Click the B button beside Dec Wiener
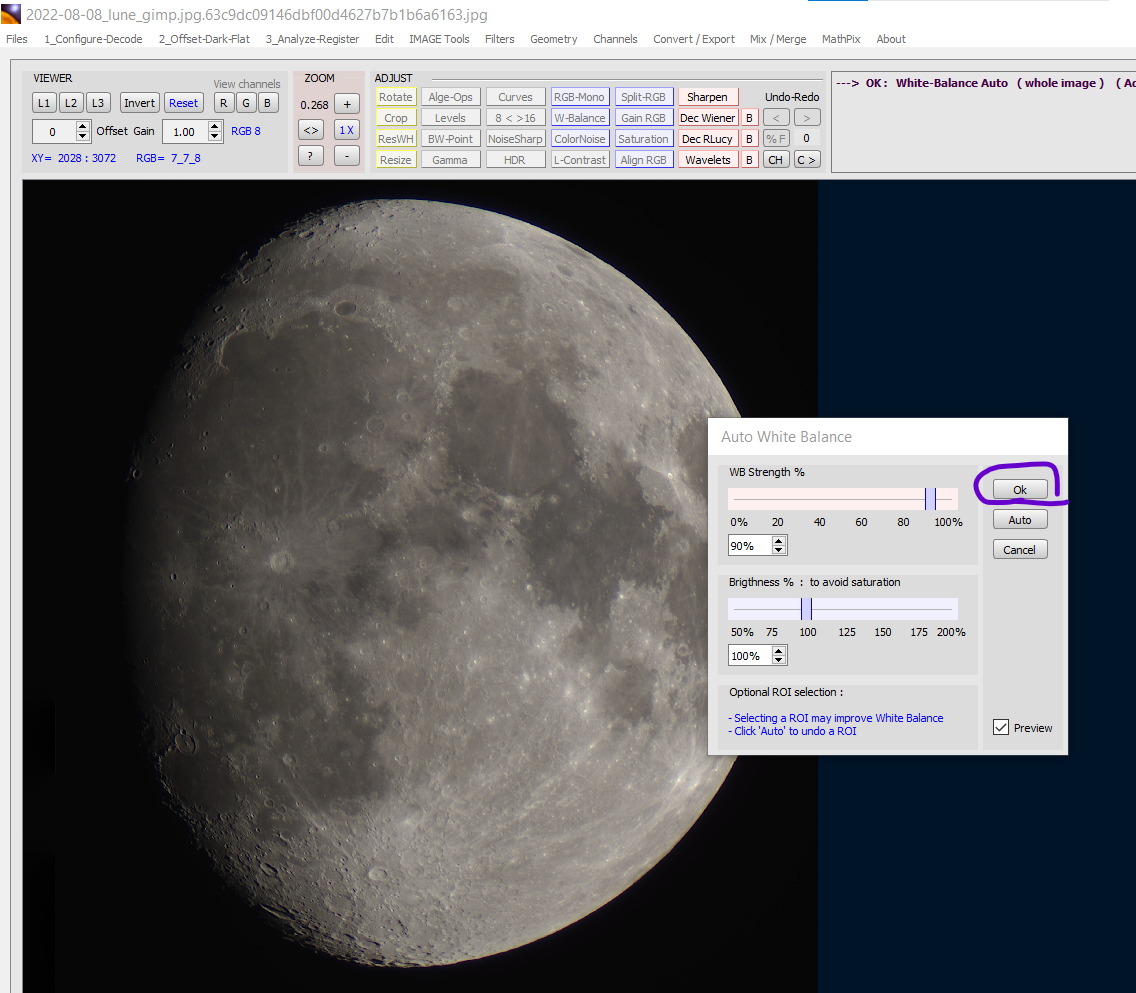1136x993 pixels. tap(749, 118)
